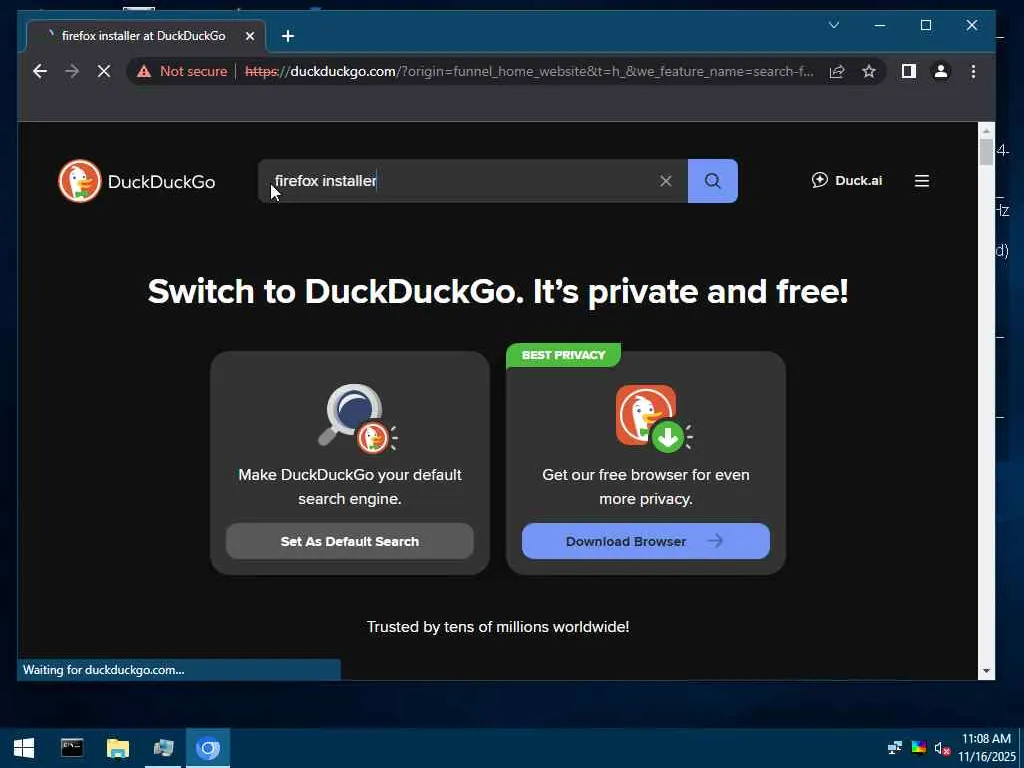Click the magnifying glass search engine illustration
Image resolution: width=1024 pixels, height=768 pixels.
click(357, 419)
